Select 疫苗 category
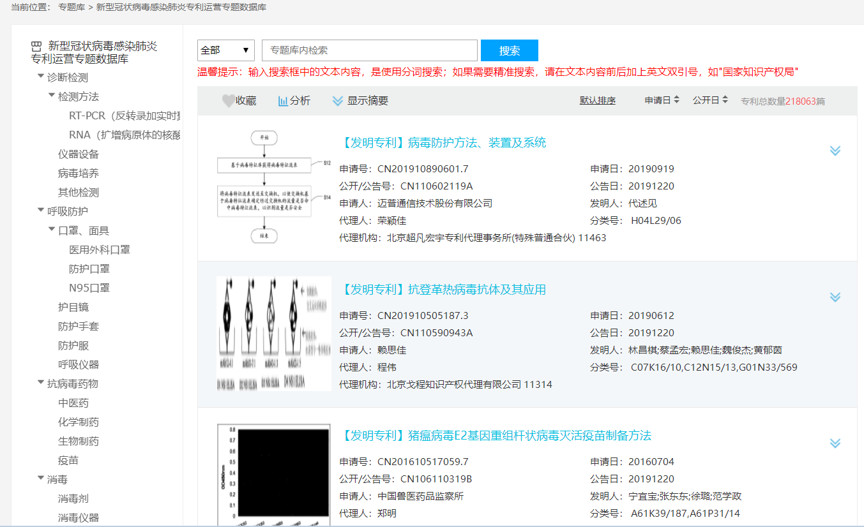 point(68,460)
